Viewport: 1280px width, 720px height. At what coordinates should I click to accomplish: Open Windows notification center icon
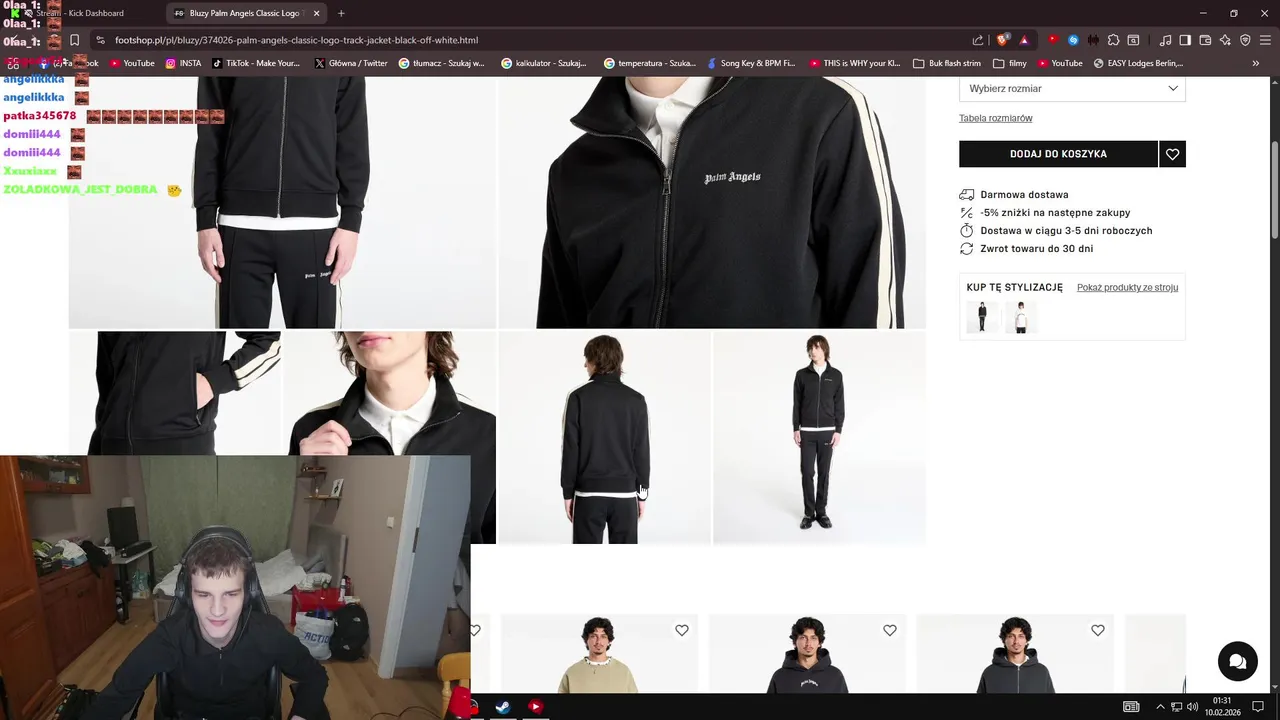(1258, 707)
